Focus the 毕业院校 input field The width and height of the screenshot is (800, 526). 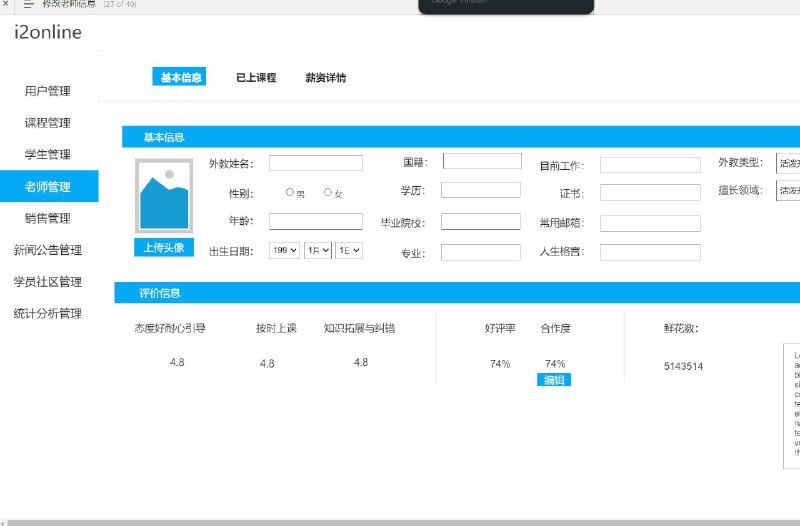(481, 222)
